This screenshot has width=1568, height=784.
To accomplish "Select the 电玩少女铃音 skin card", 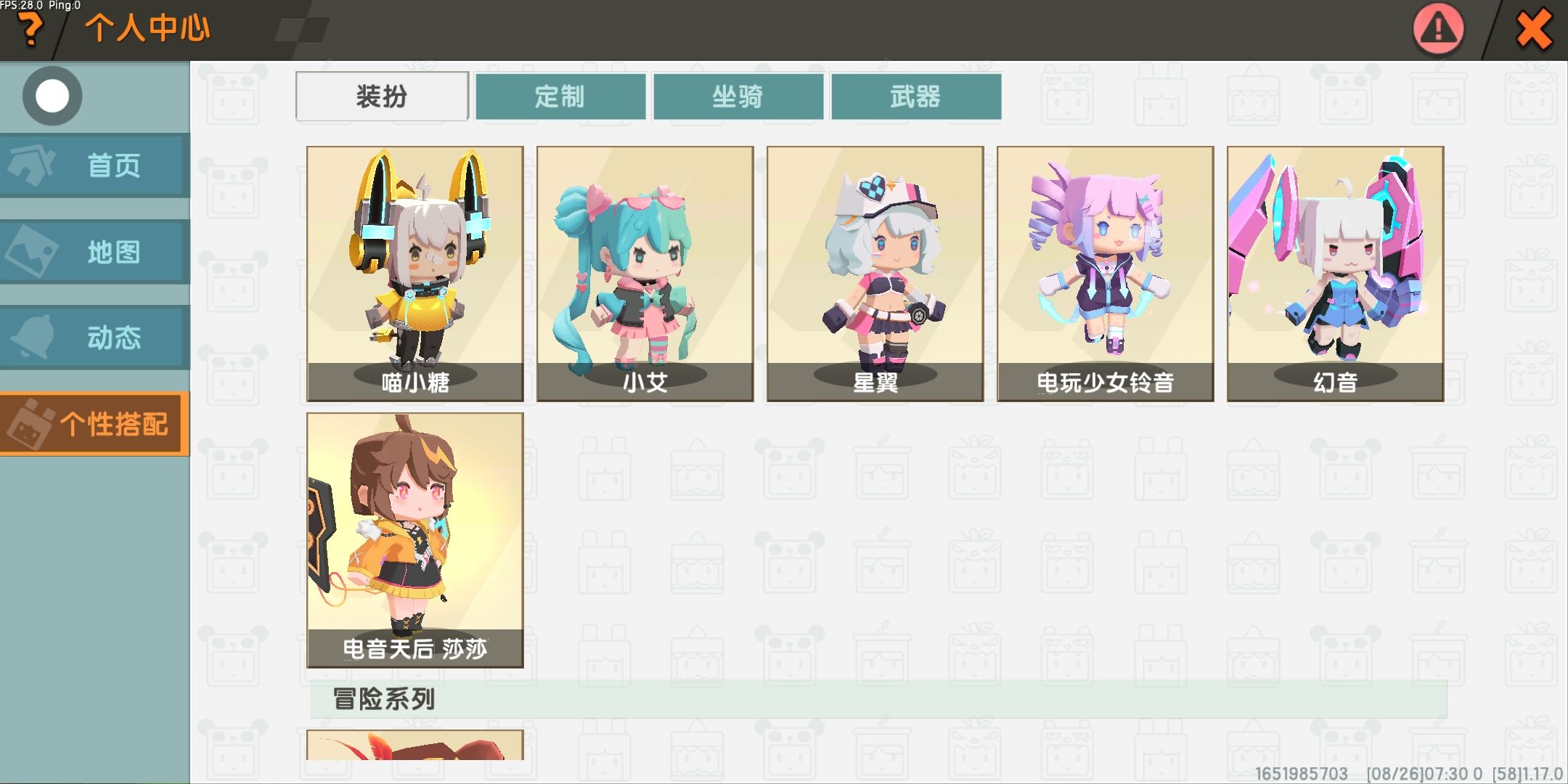I will tap(1106, 274).
